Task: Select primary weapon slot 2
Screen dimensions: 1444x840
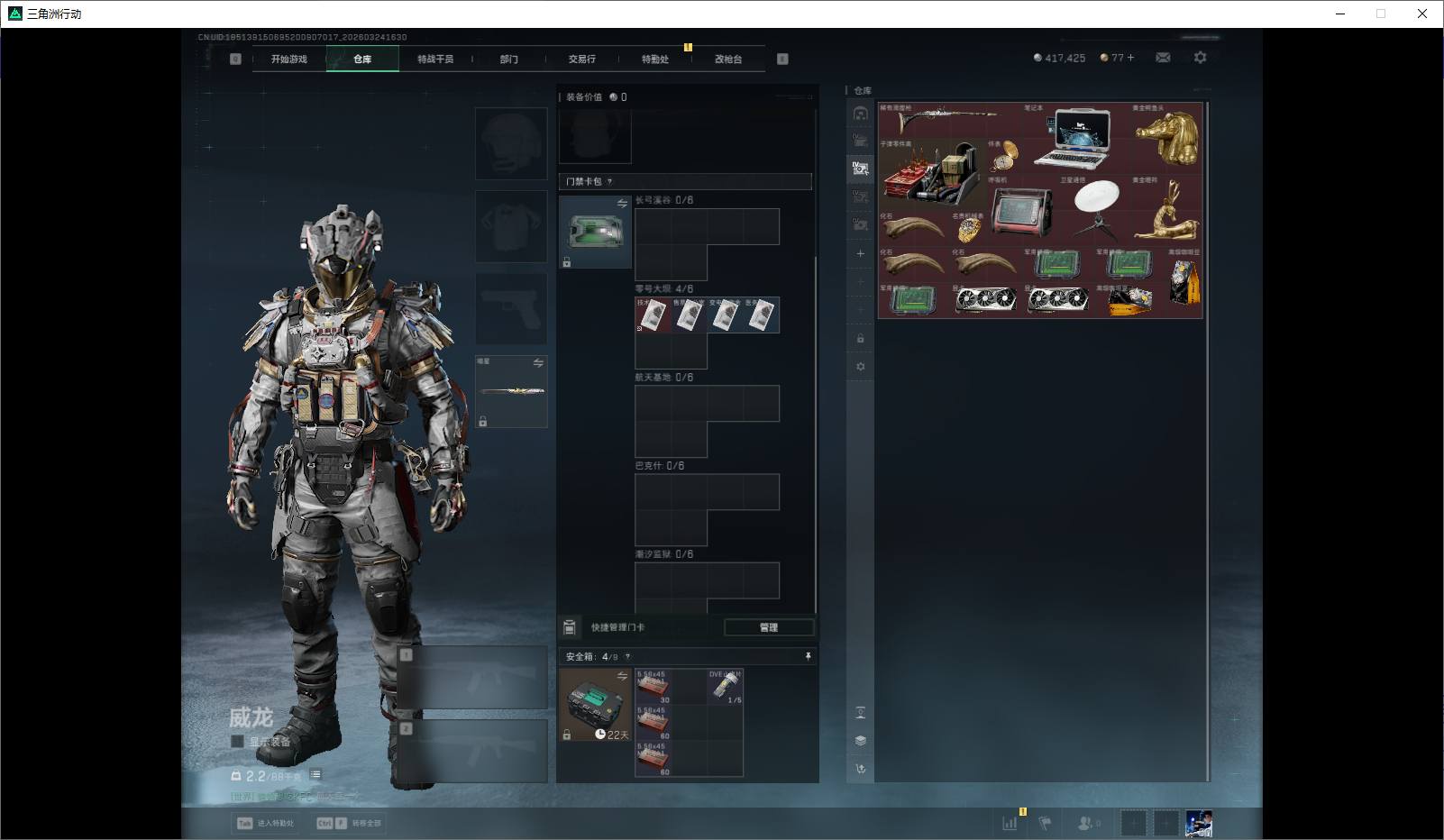Action: (x=472, y=751)
